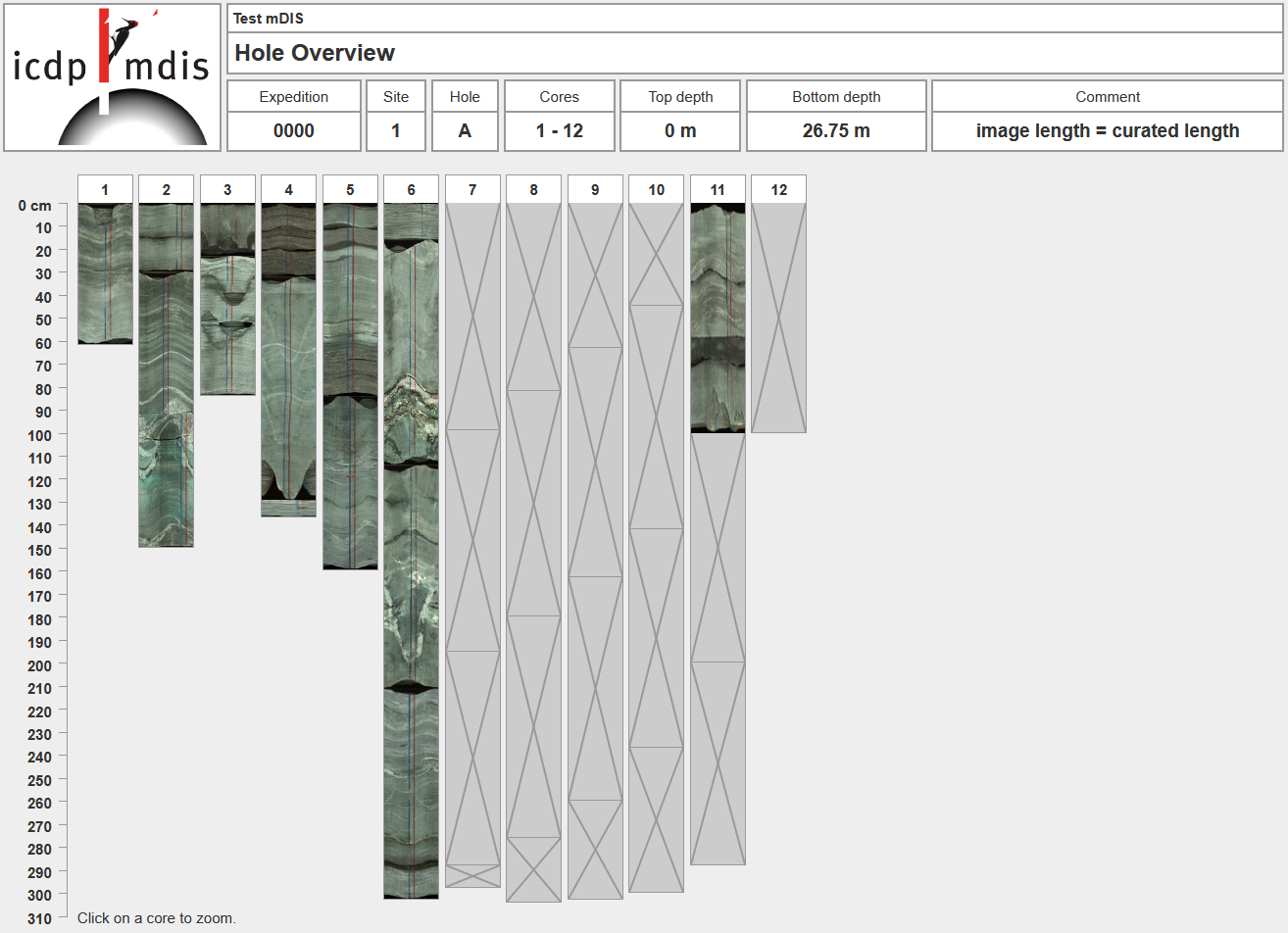Click the Cores range value 1 - 12
The width and height of the screenshot is (1288, 933).
click(559, 131)
